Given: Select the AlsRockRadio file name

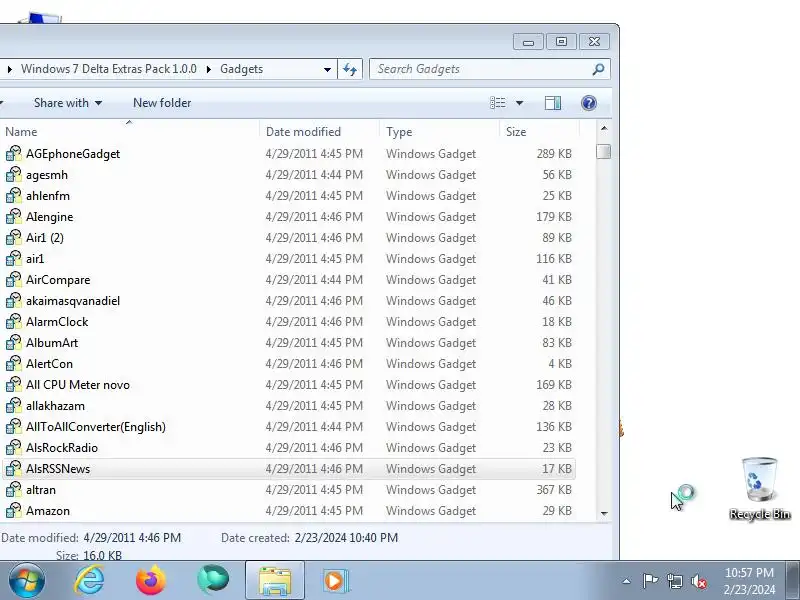Looking at the screenshot, I should (x=62, y=448).
